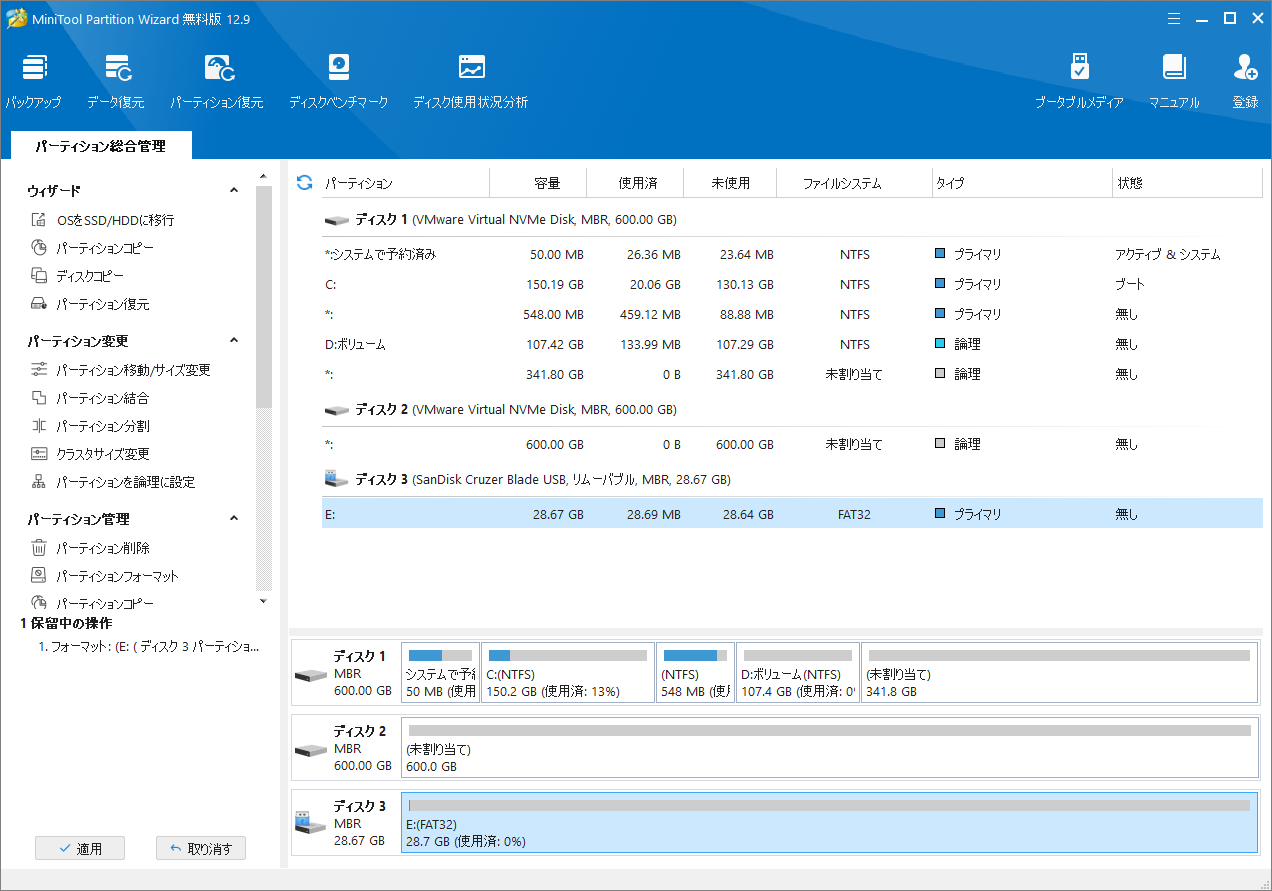Select システムで予約 50 MB block in map
1272x891 pixels.
coord(440,672)
